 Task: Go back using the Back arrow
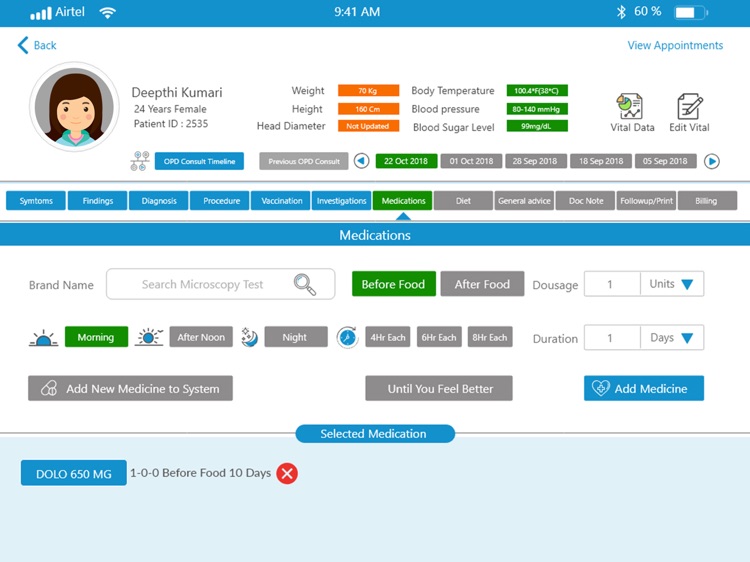(23, 45)
